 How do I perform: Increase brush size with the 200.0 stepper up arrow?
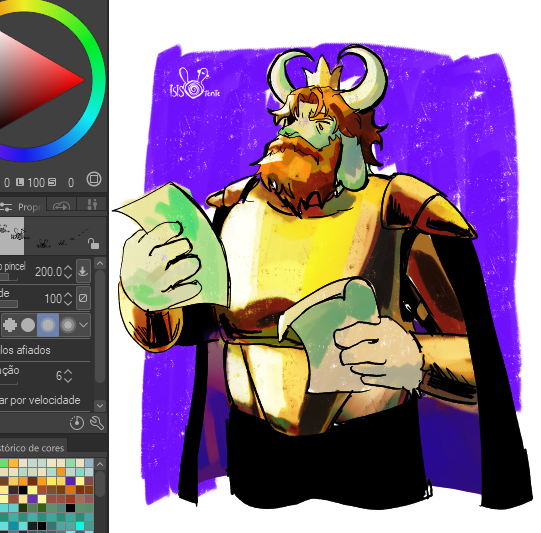pyautogui.click(x=68, y=268)
